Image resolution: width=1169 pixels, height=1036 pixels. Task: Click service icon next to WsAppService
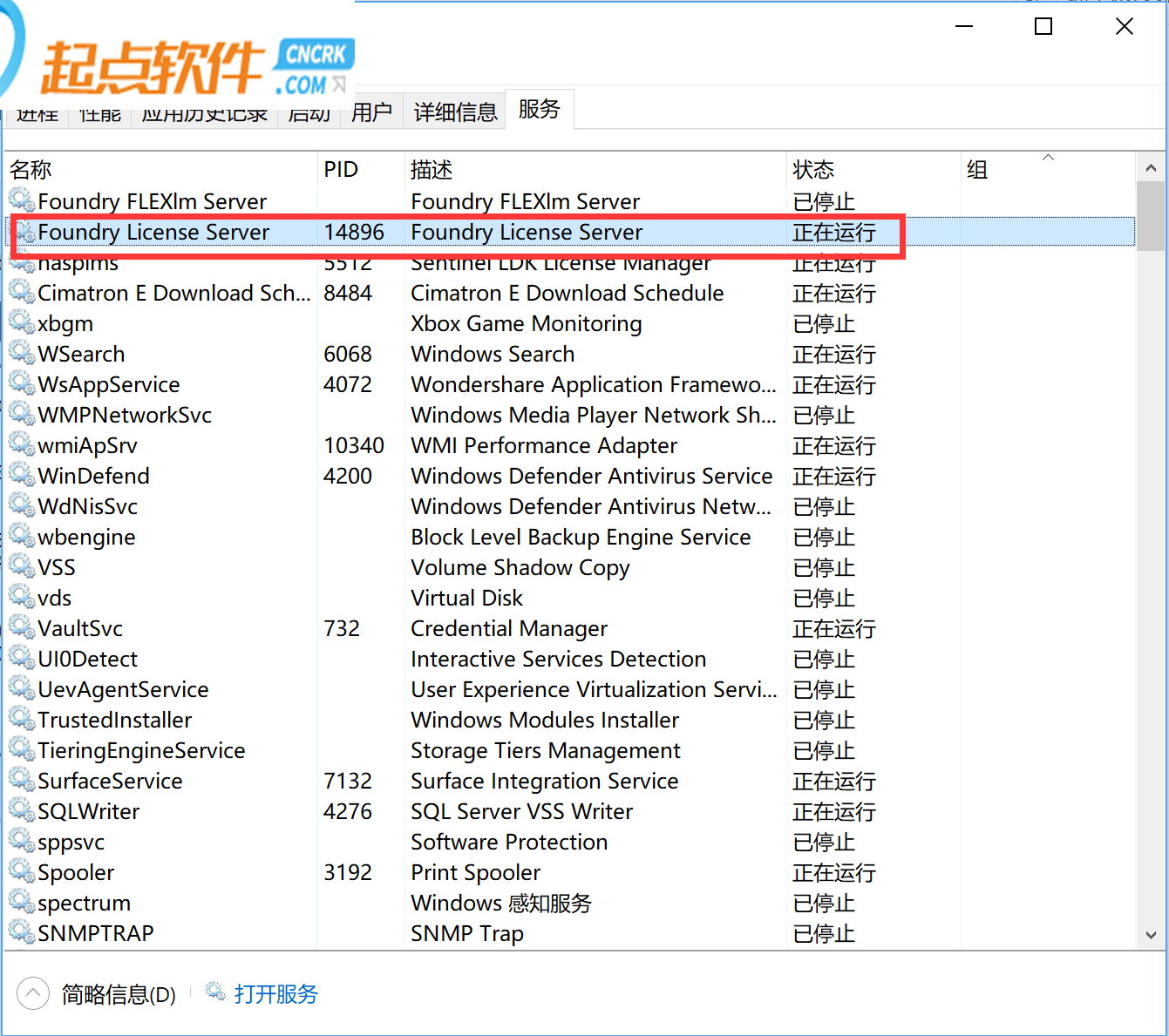[x=22, y=383]
